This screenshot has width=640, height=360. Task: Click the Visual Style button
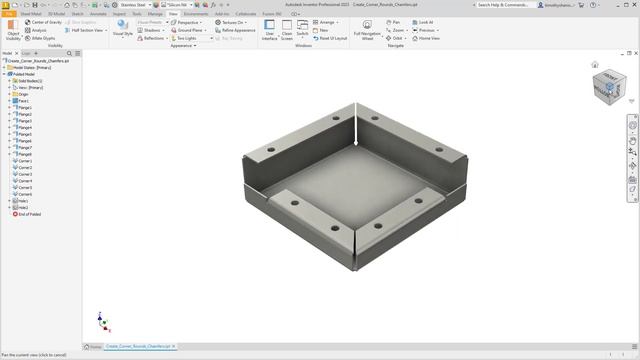click(123, 29)
